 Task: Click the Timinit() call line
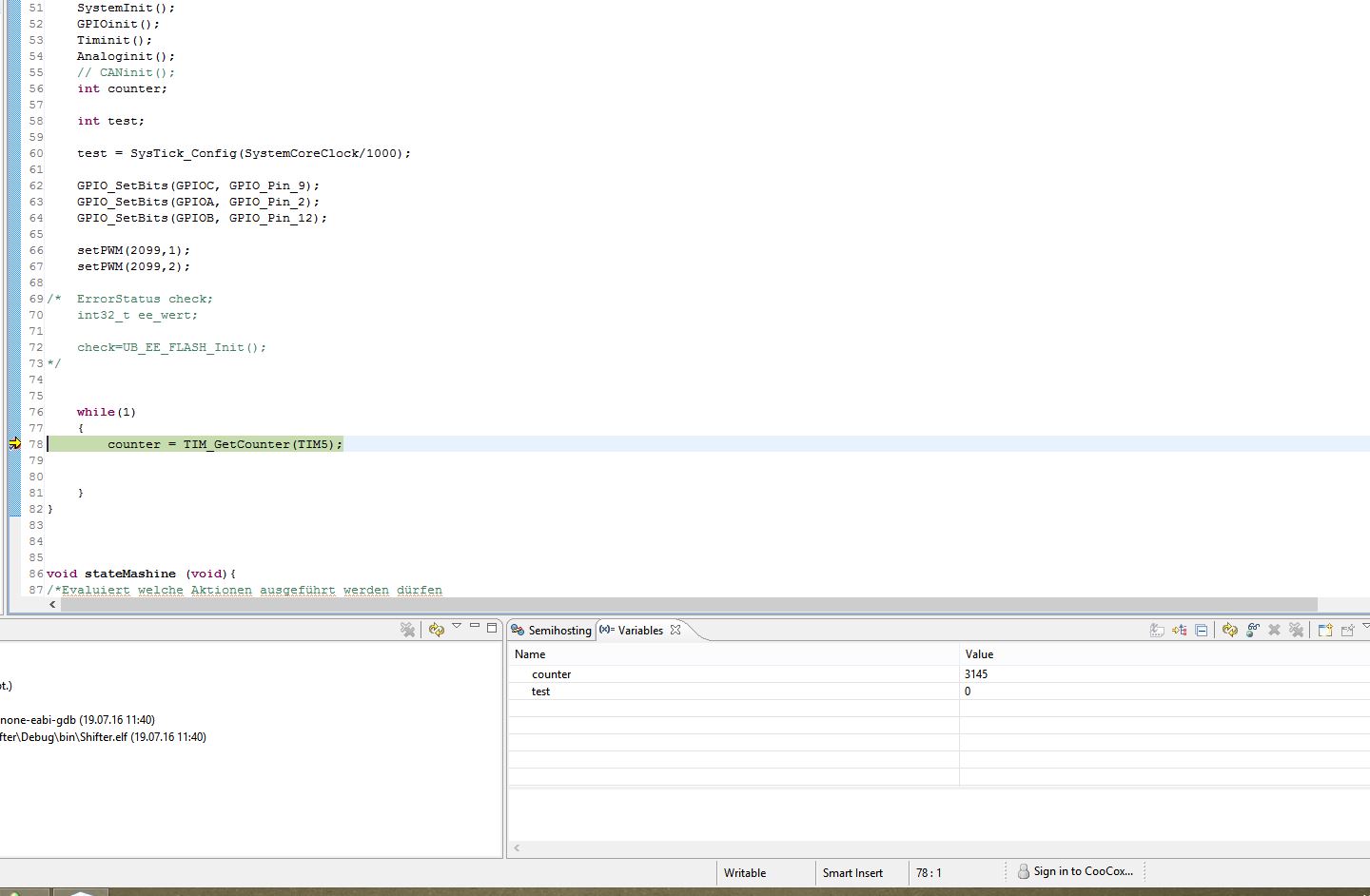click(x=114, y=40)
